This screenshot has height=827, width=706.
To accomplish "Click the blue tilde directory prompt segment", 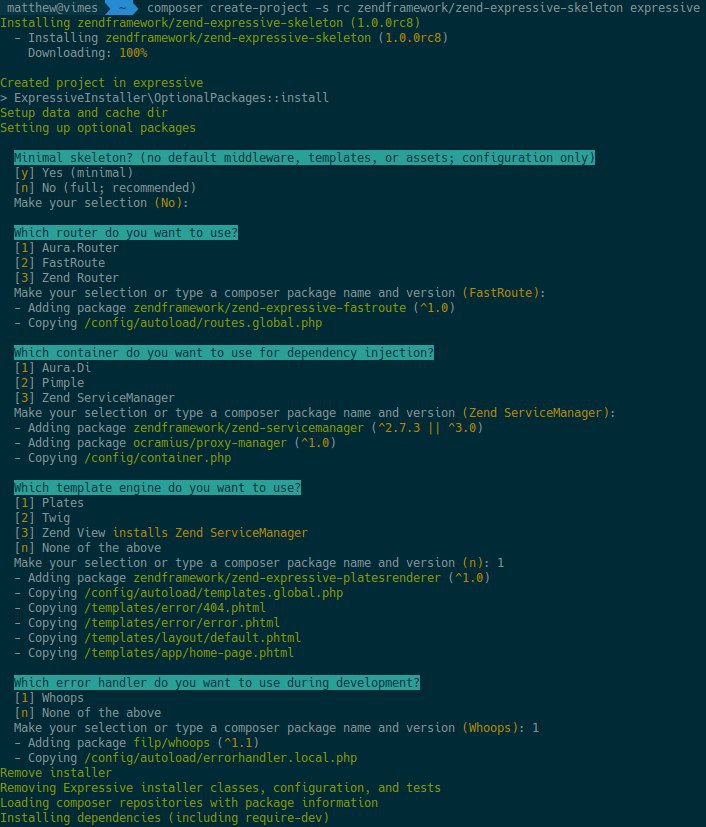I will click(x=122, y=7).
